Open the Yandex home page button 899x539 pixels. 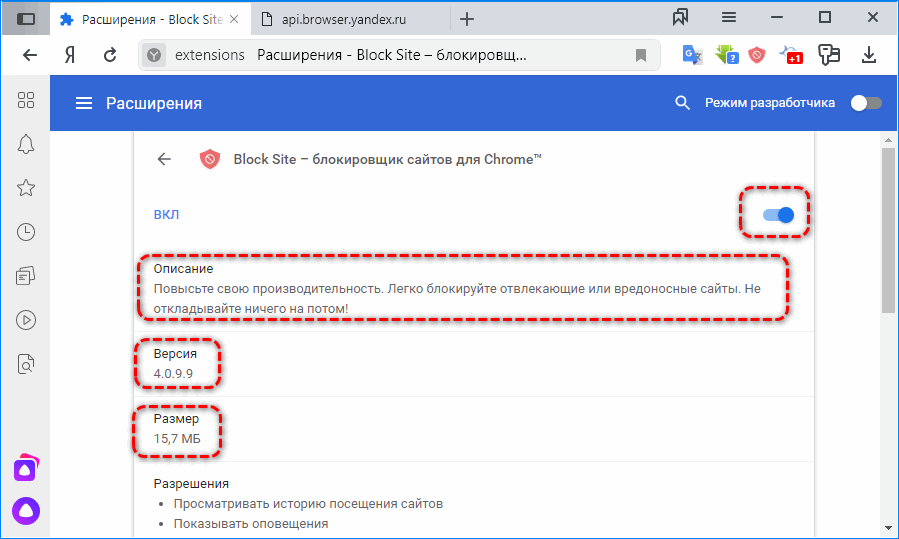click(x=70, y=55)
